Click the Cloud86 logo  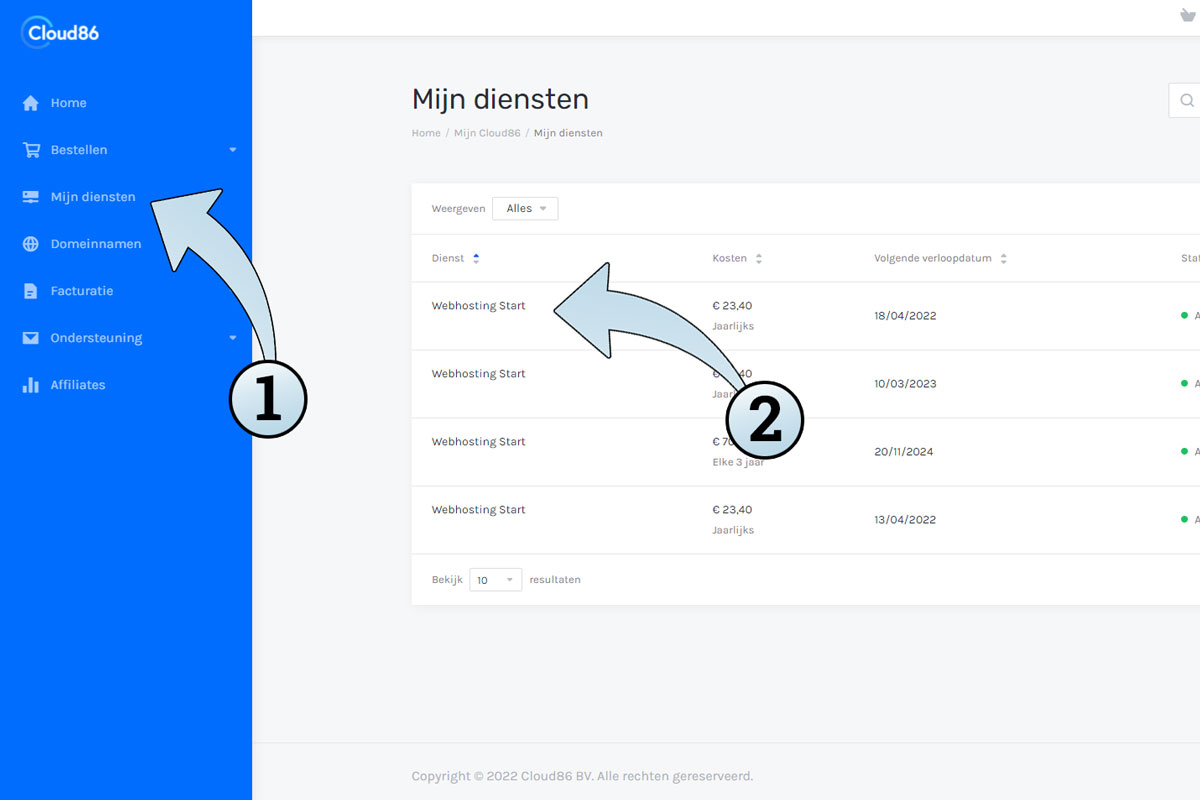pos(60,33)
